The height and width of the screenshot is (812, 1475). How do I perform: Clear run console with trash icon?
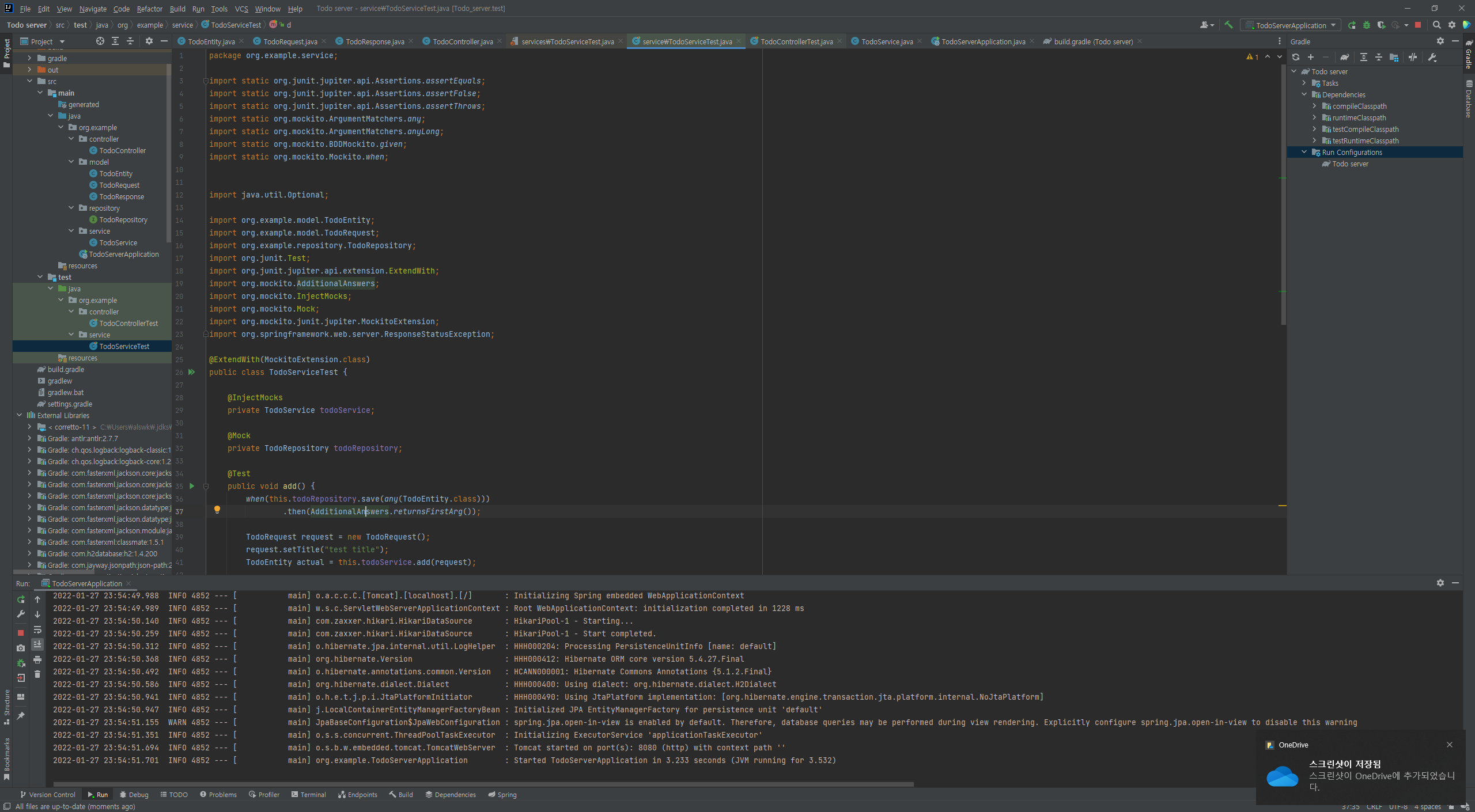click(x=37, y=674)
